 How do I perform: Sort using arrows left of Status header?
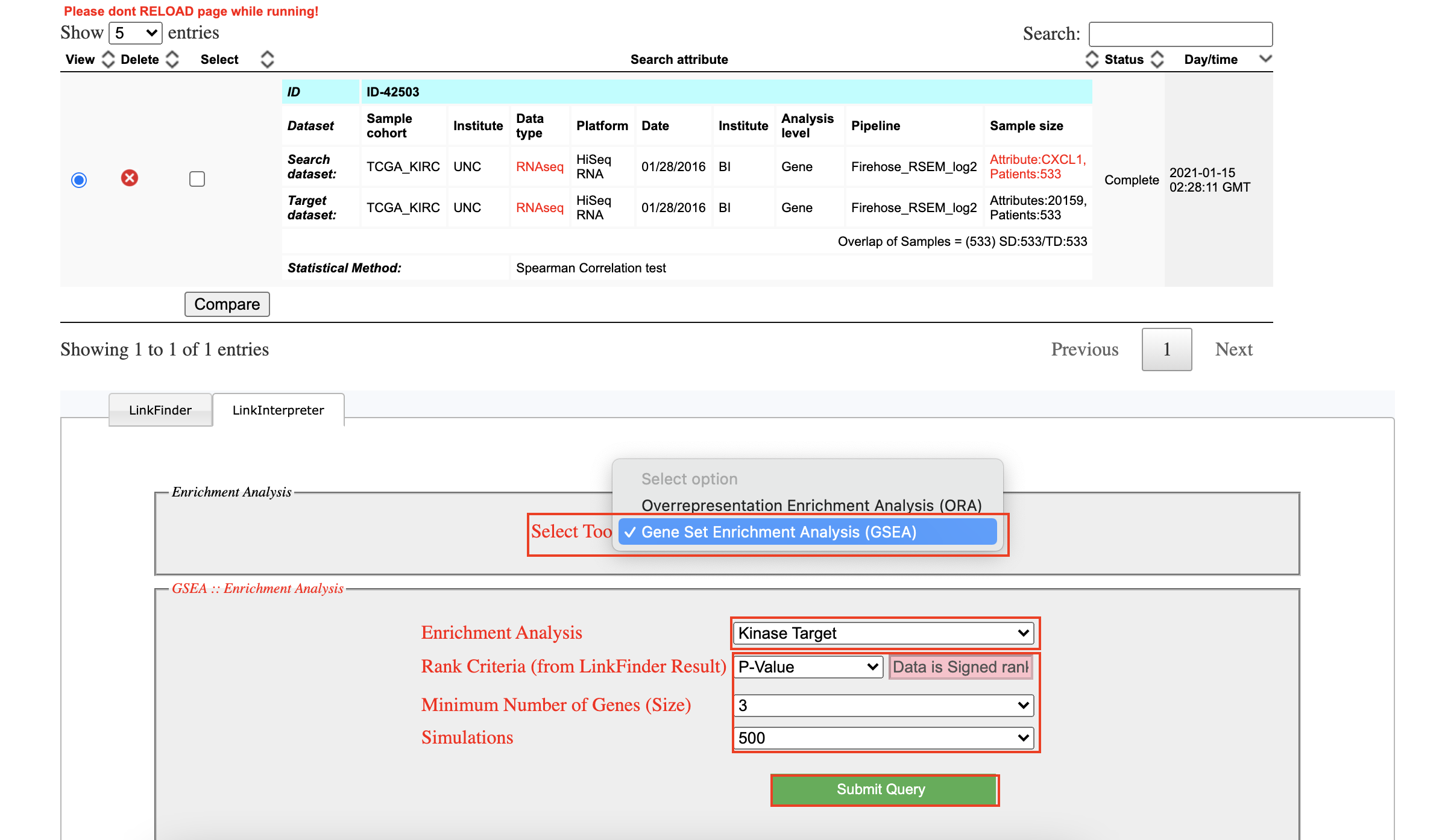click(1092, 59)
